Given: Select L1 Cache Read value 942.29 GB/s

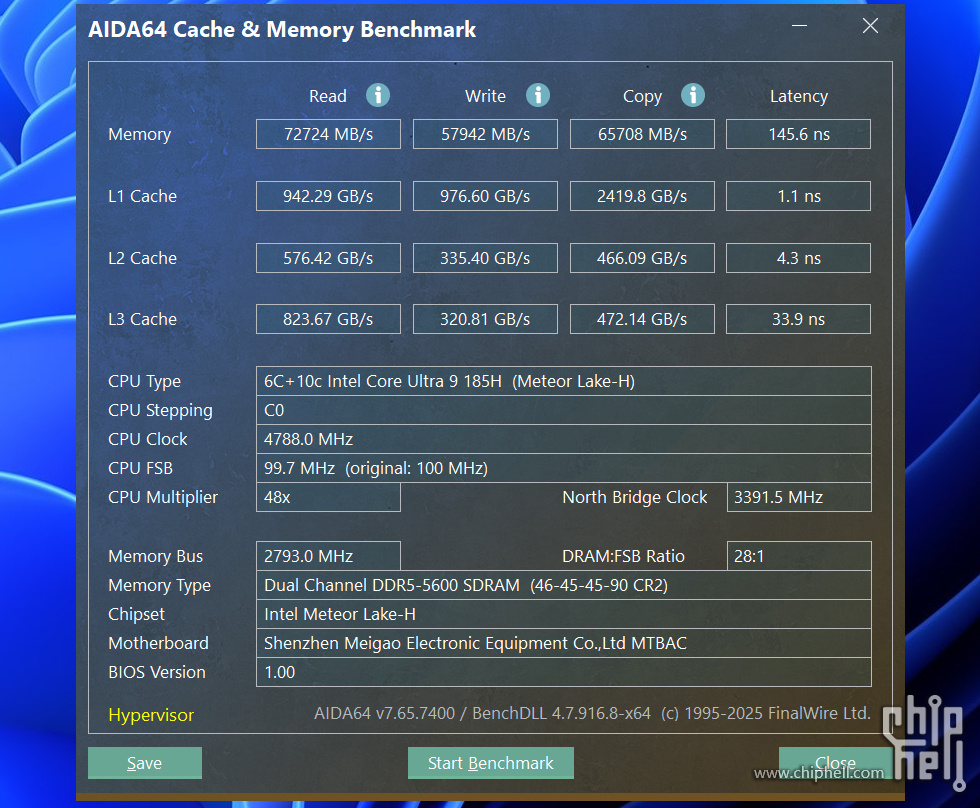Looking at the screenshot, I should (x=328, y=196).
